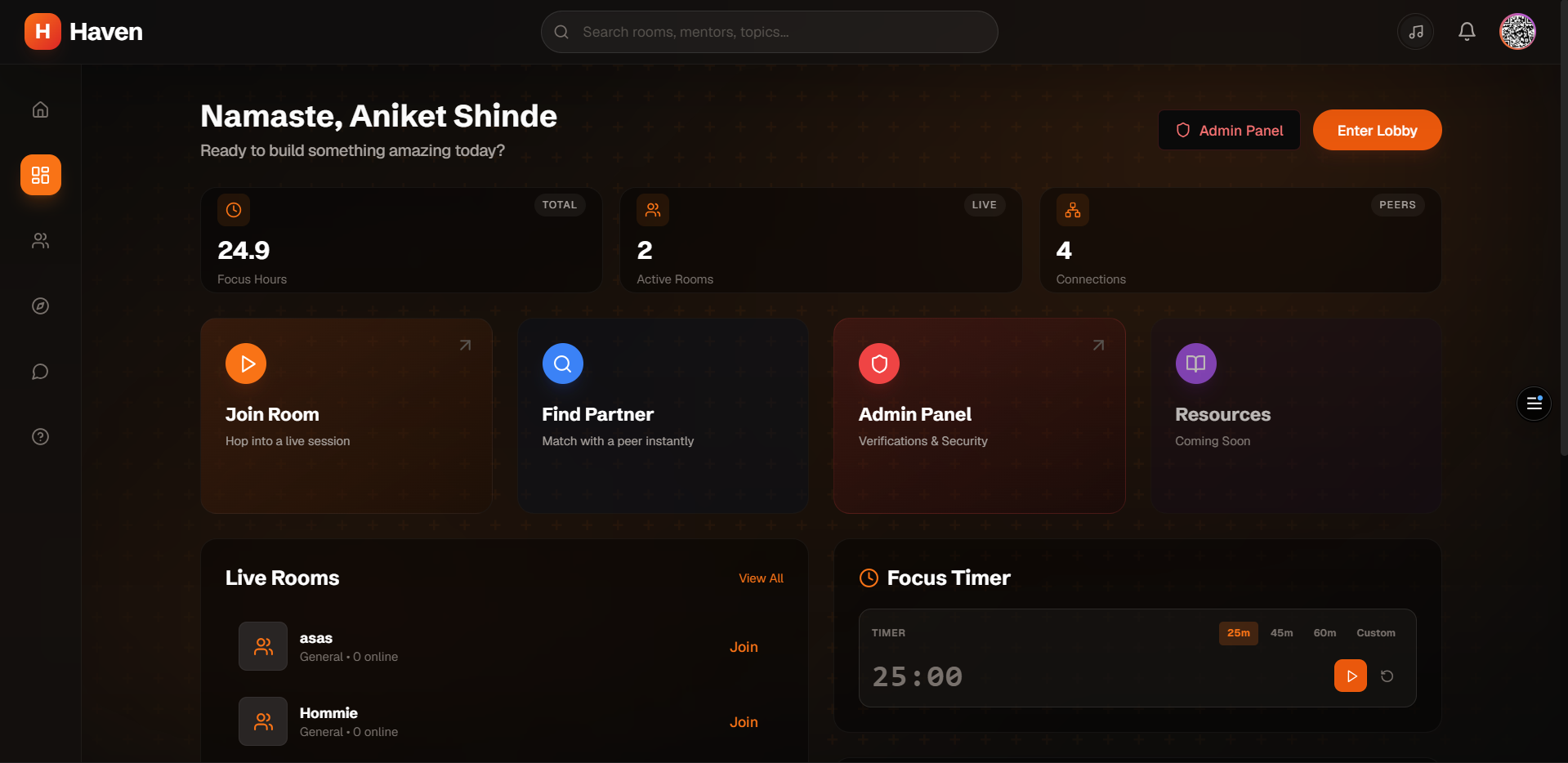Viewport: 1568px width, 763px height.
Task: Click the shield icon on Admin Panel card
Action: coord(879,364)
